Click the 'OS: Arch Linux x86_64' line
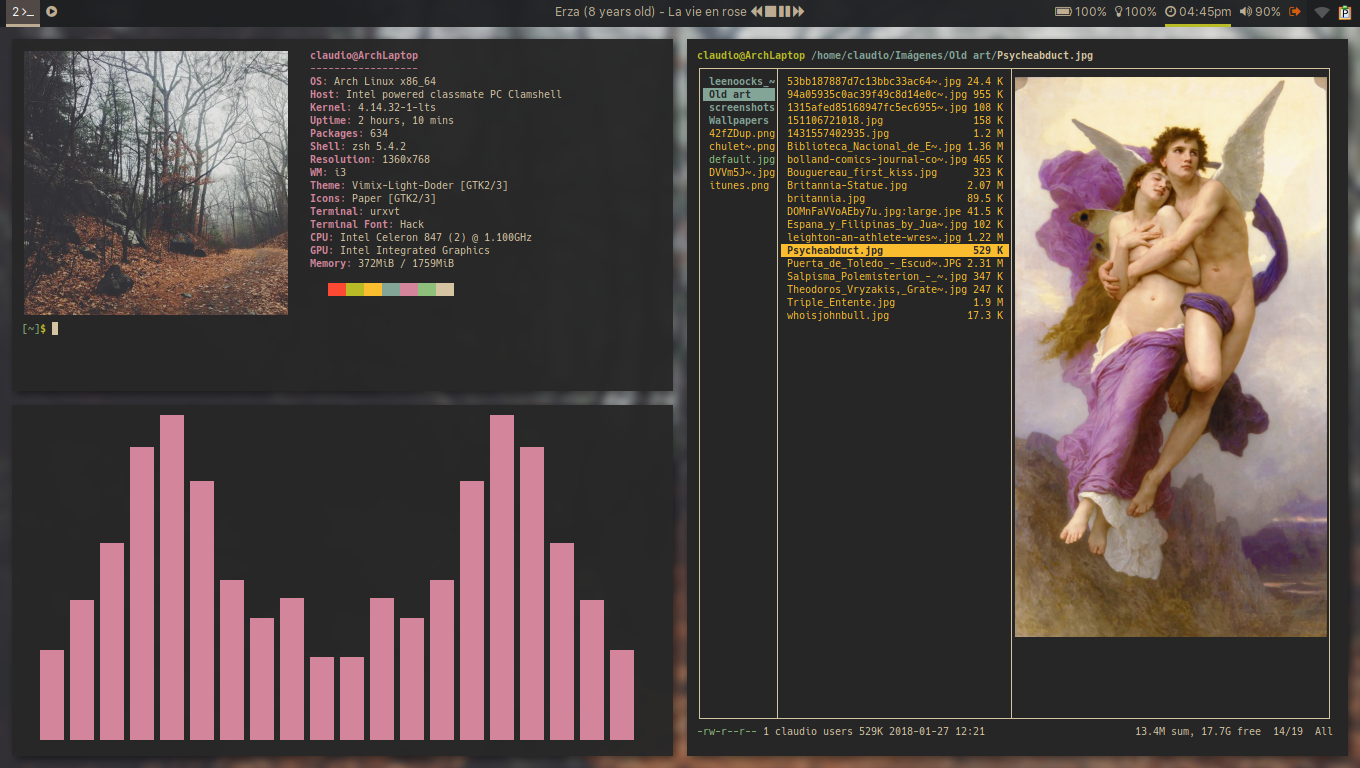Screen dimensions: 1360x768 coord(373,81)
